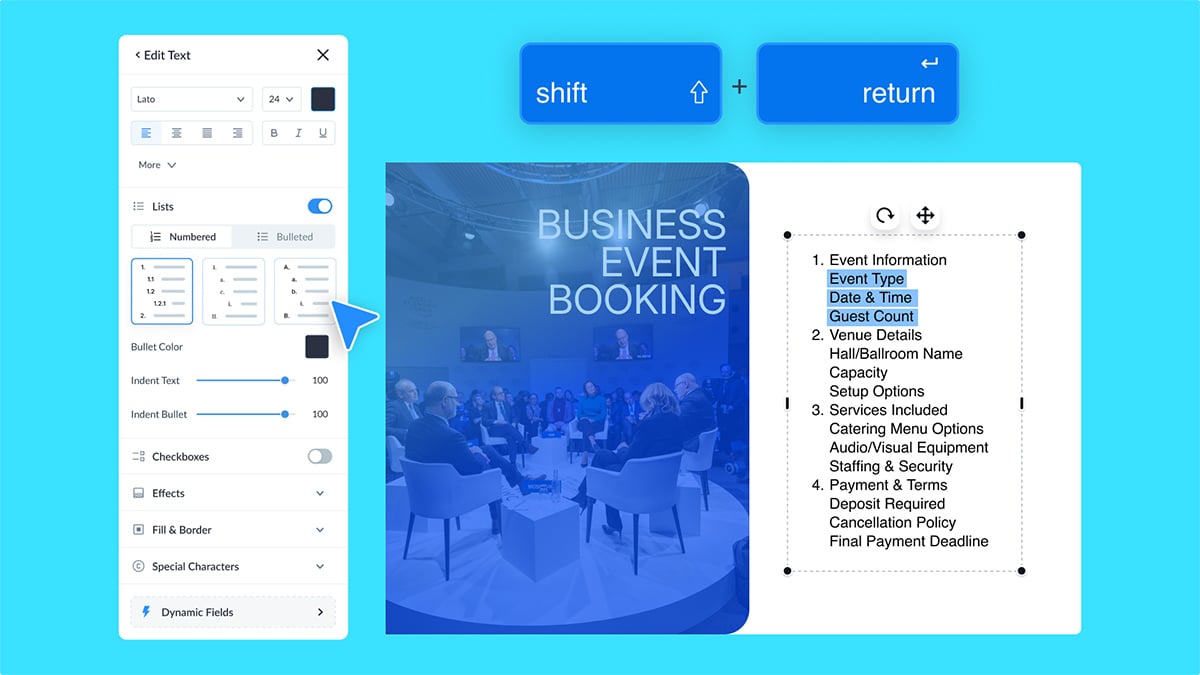Apply justify text alignment

pyautogui.click(x=207, y=133)
